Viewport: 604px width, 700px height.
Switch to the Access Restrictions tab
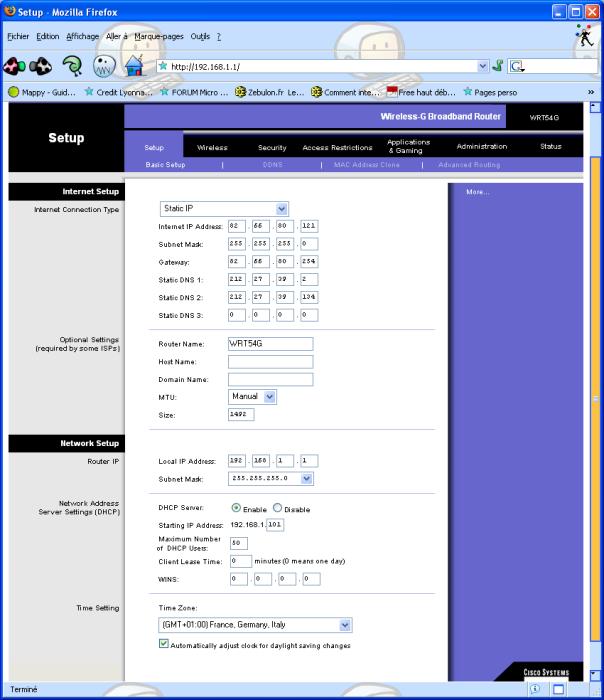pyautogui.click(x=337, y=147)
